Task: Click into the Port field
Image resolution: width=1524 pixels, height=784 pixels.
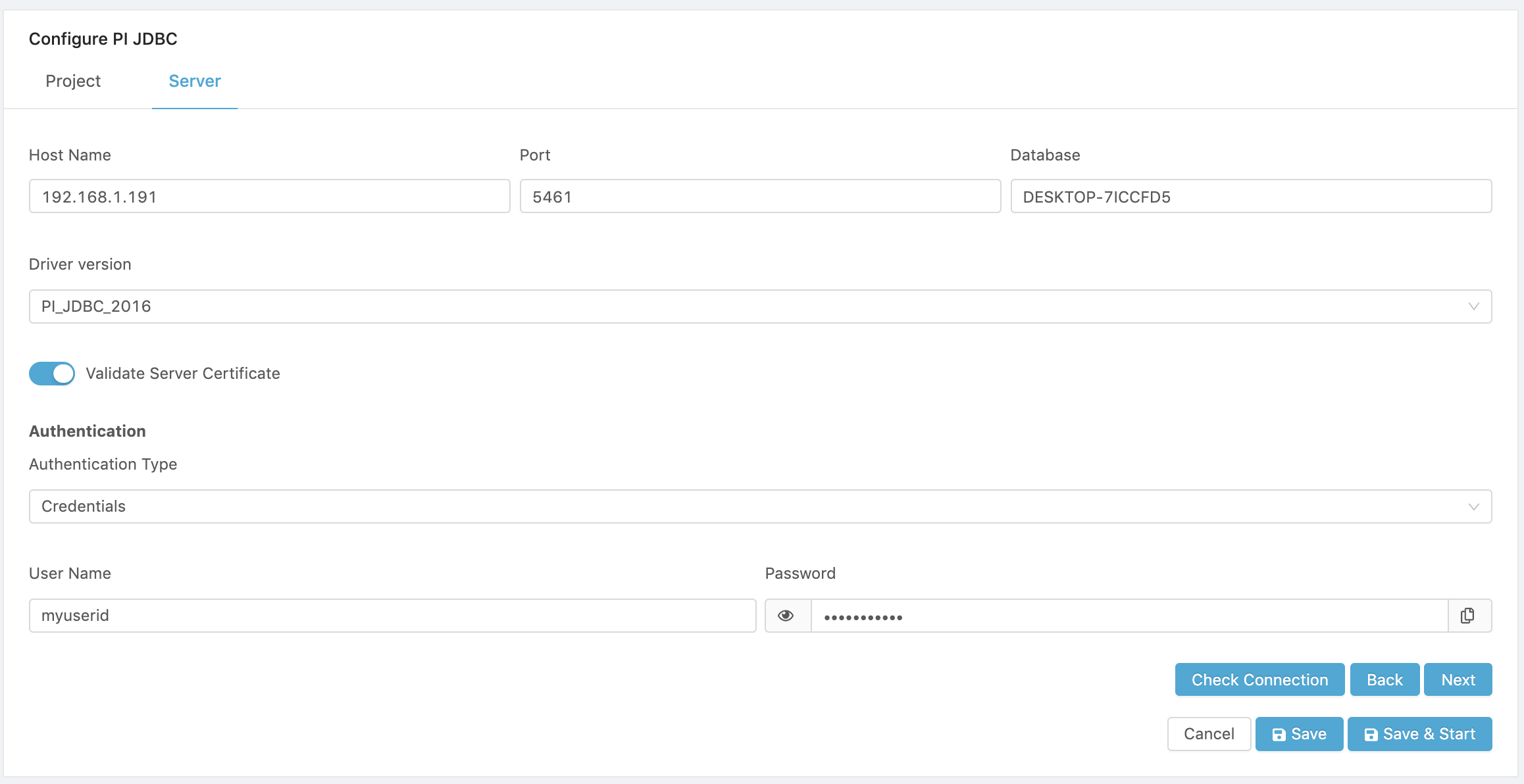Action: coord(760,197)
